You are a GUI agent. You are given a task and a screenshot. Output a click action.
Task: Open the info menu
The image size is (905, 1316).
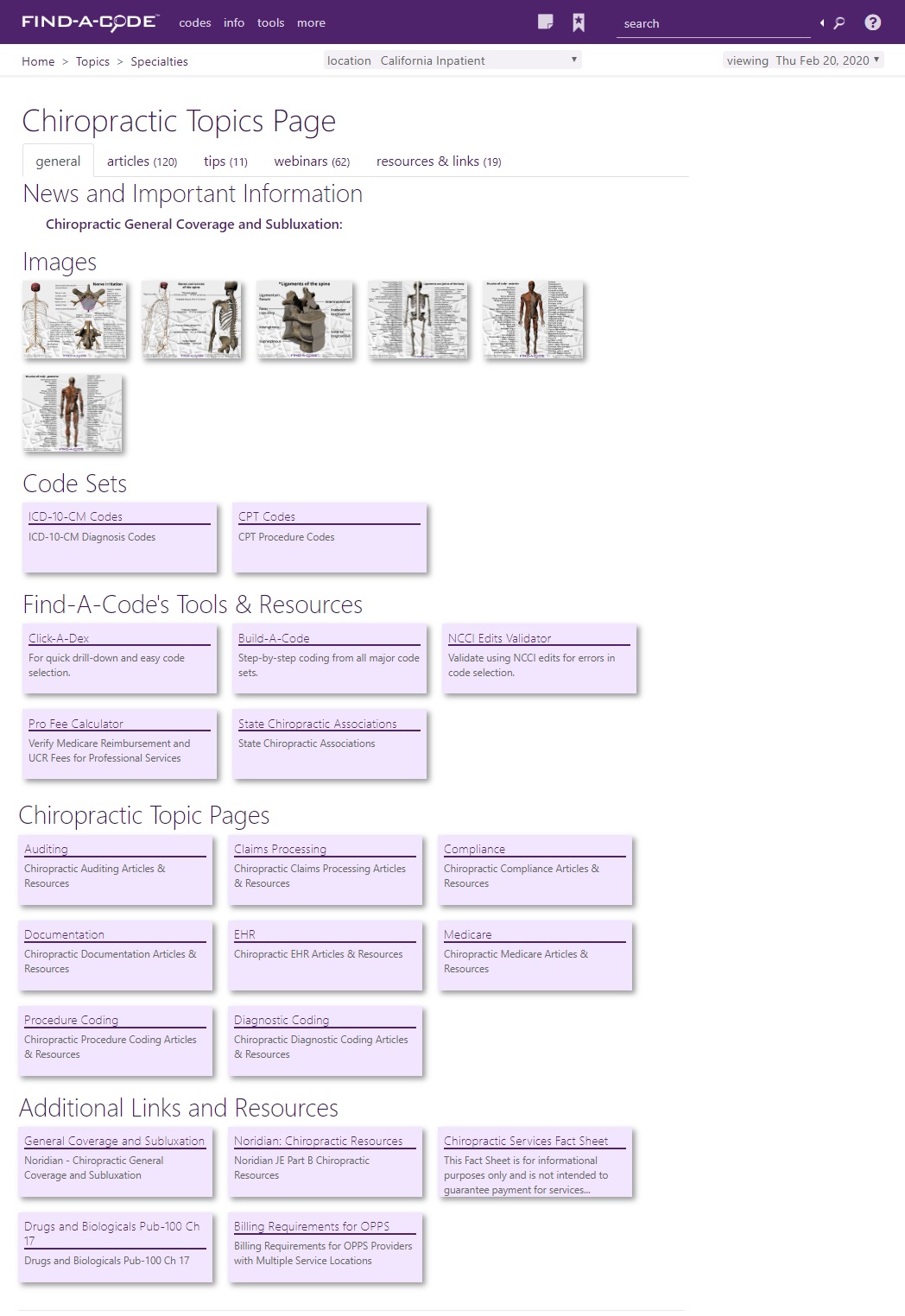pyautogui.click(x=234, y=23)
